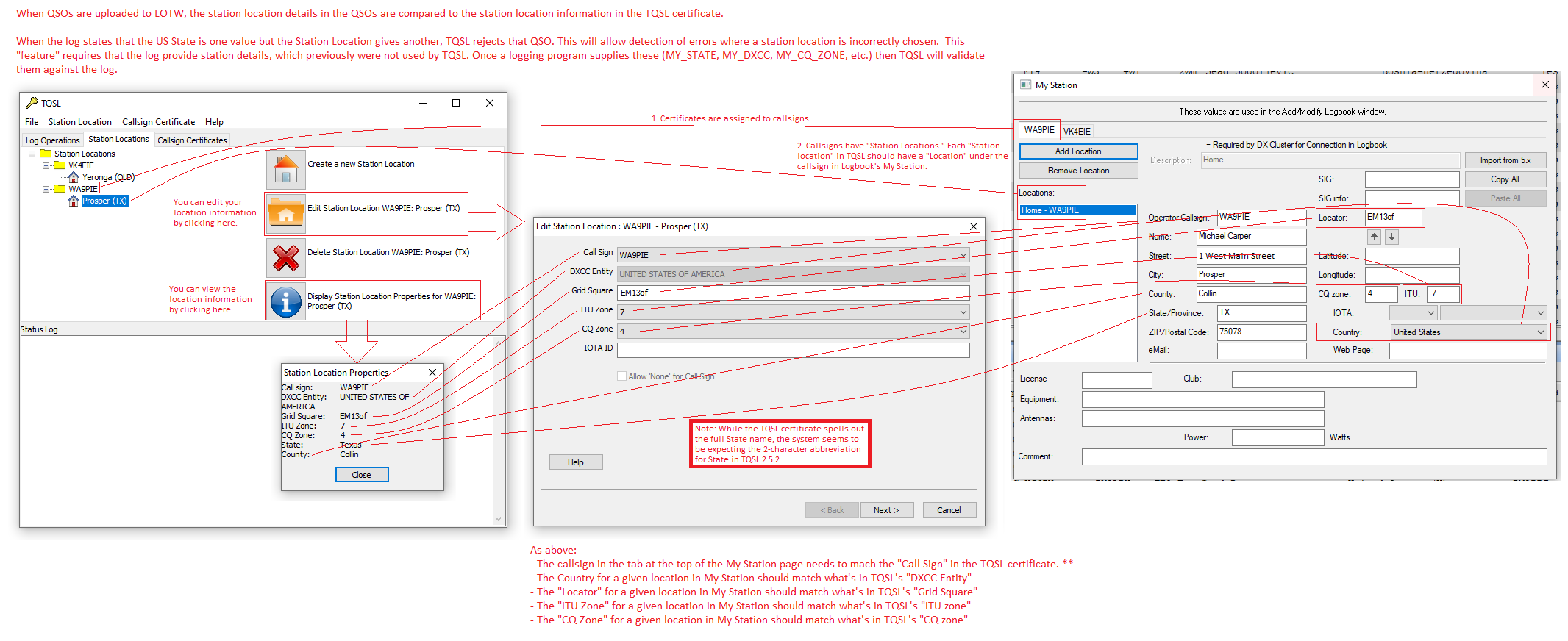Click the ZIP/Postal Code field
Image resolution: width=1568 pixels, height=641 pixels.
(1261, 332)
